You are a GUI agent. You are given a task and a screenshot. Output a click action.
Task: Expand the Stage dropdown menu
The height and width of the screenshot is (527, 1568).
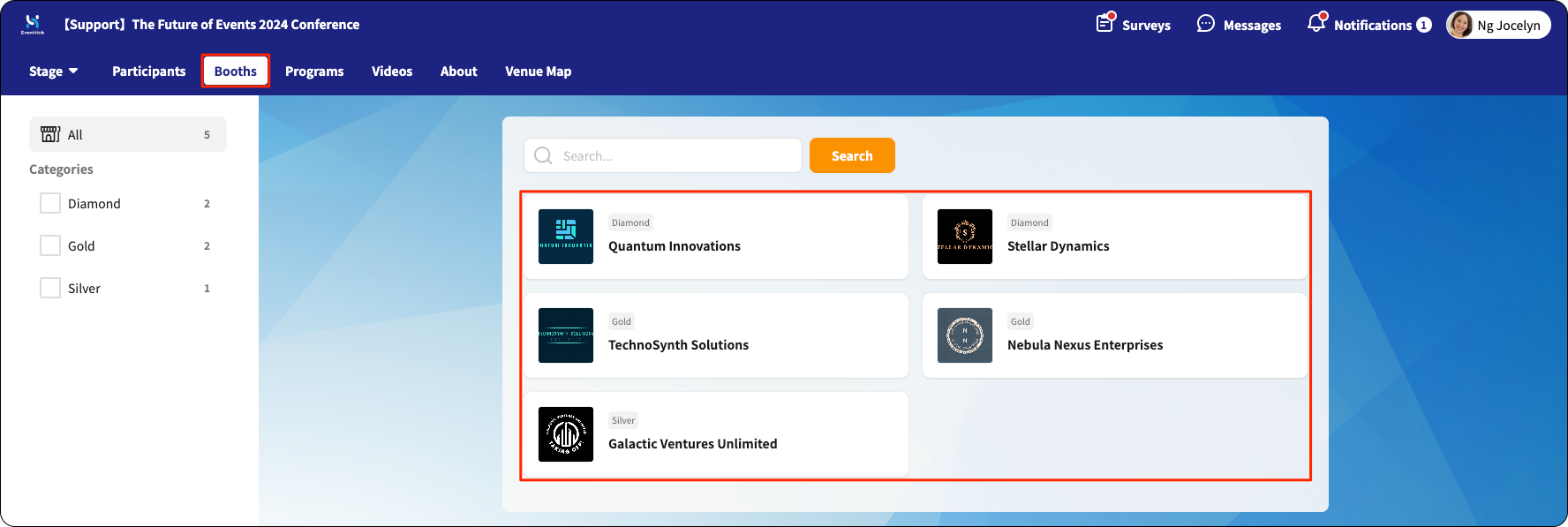tap(54, 72)
